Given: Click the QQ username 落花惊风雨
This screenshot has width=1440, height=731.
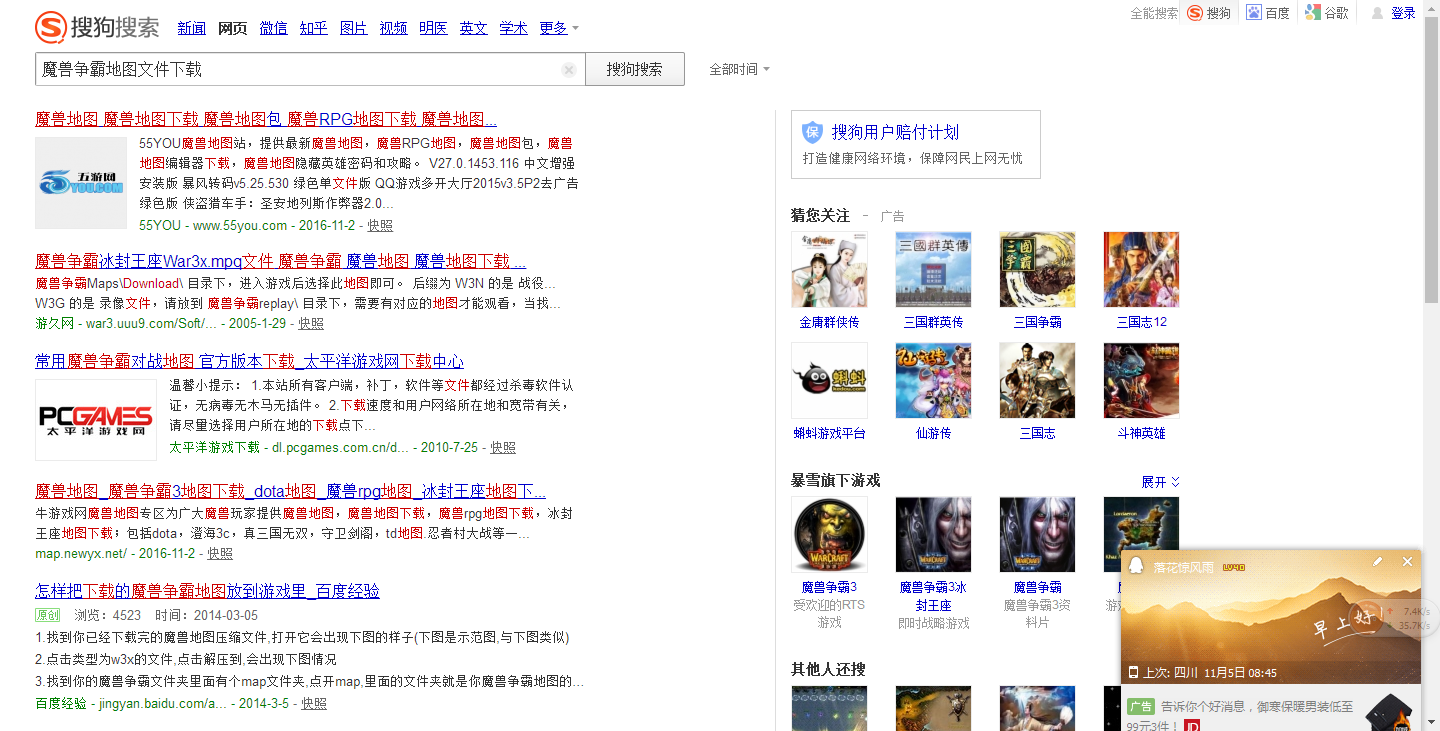Looking at the screenshot, I should pos(1183,567).
